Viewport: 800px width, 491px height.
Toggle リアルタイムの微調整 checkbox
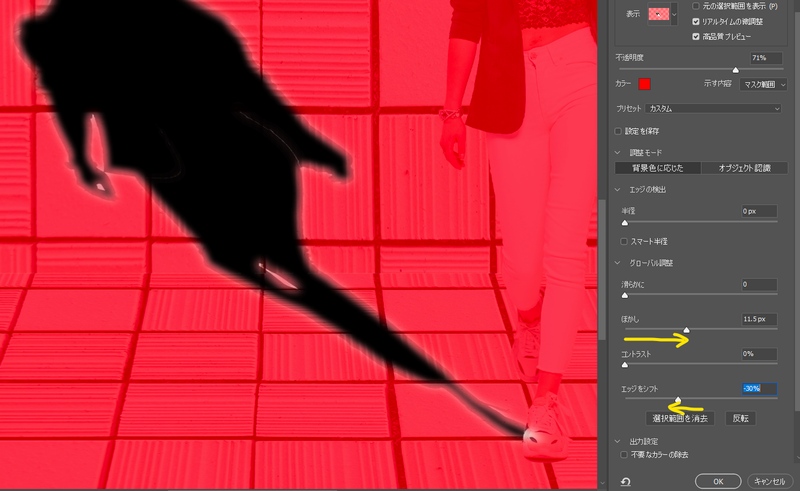(x=697, y=21)
